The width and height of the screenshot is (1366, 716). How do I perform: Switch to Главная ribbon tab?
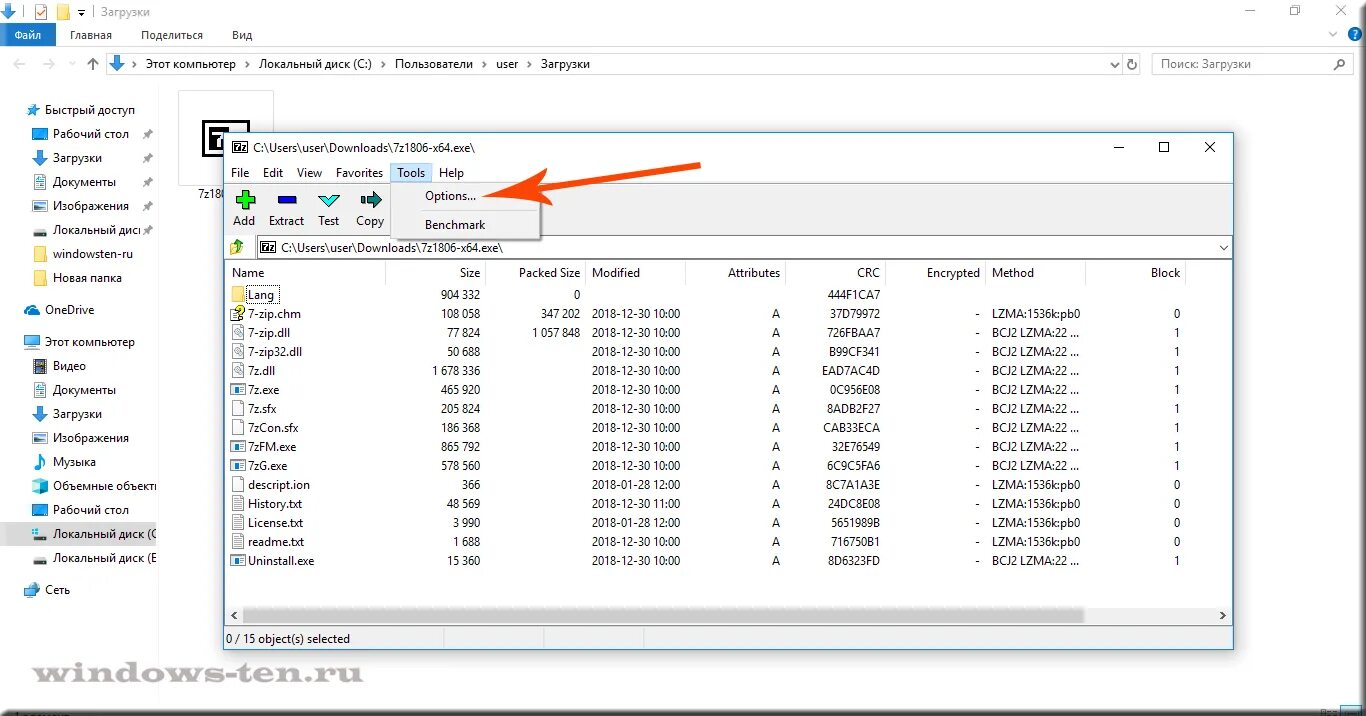pyautogui.click(x=91, y=35)
